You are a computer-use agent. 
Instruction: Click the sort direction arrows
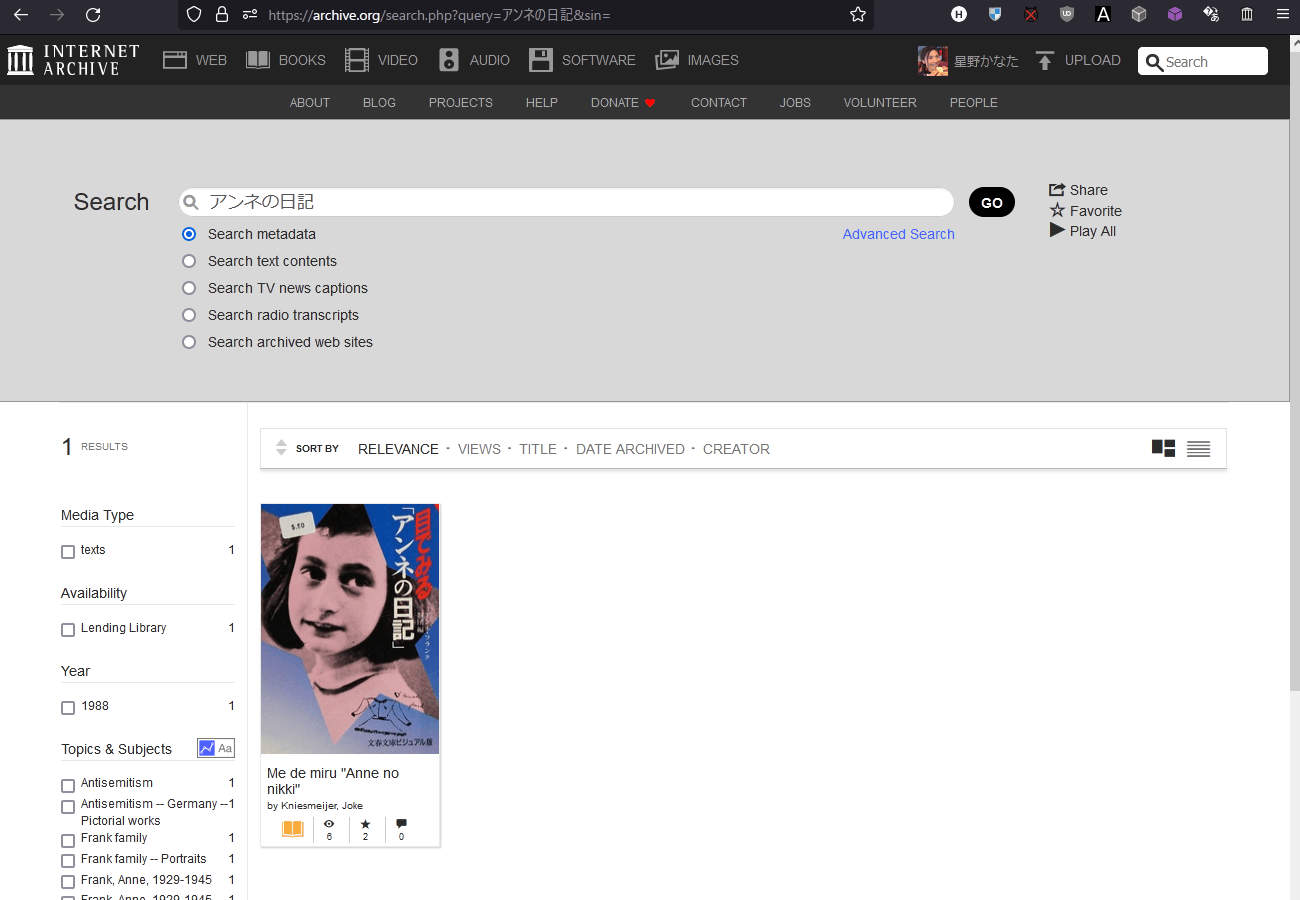[x=281, y=448]
